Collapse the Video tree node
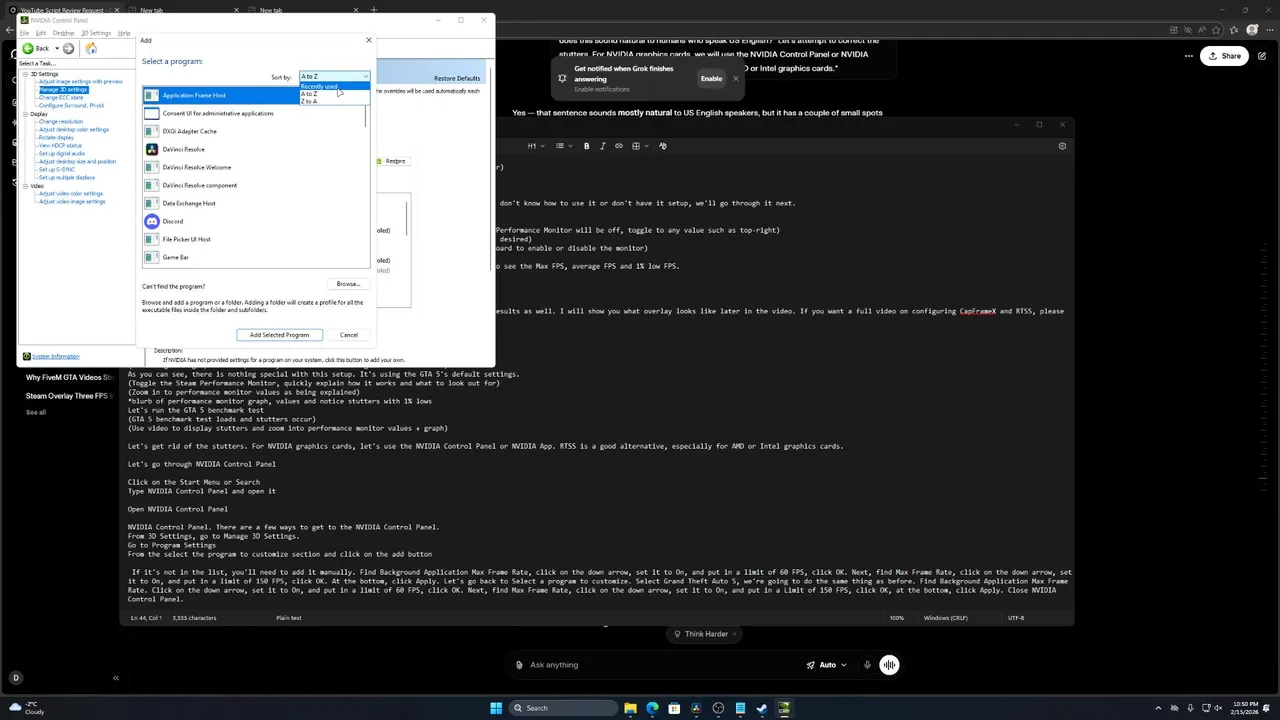1280x720 pixels. 25,186
